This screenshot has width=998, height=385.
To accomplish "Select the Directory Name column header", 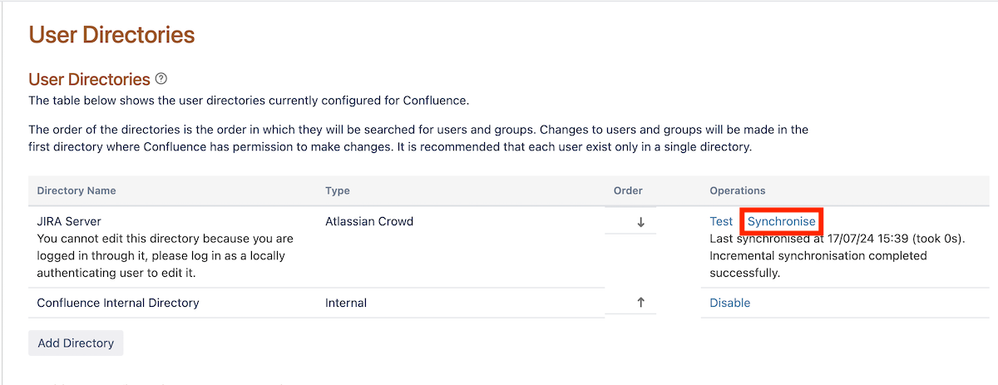I will point(76,191).
